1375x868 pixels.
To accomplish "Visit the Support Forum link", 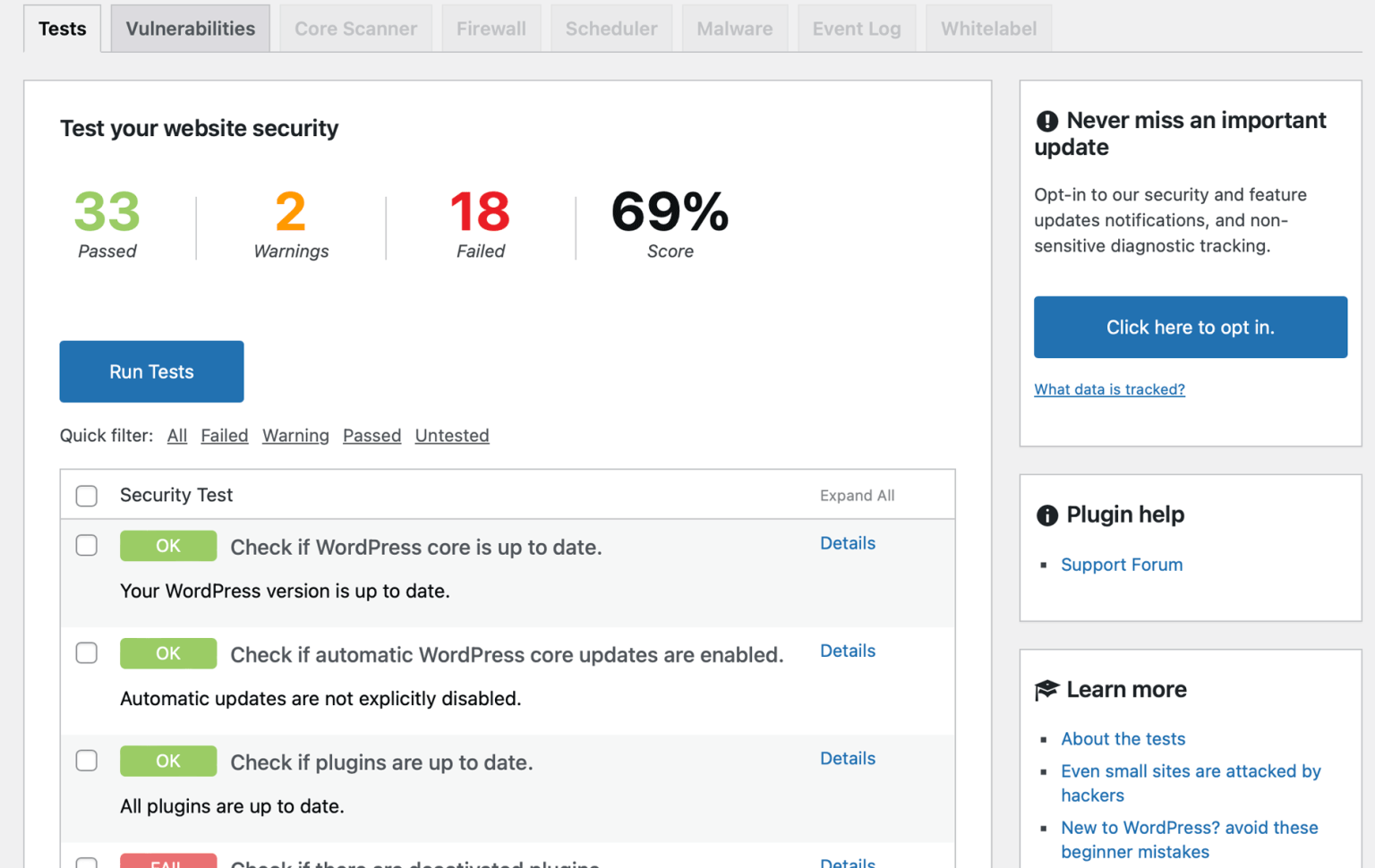I will [x=1122, y=565].
